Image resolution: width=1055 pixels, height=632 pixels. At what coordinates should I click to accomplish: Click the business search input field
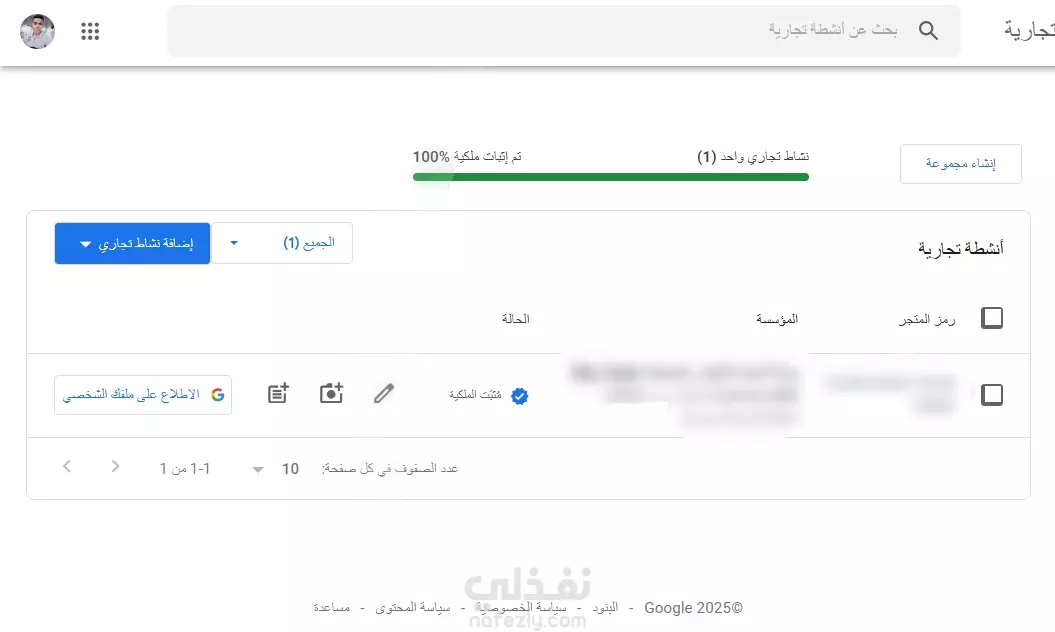[x=564, y=30]
